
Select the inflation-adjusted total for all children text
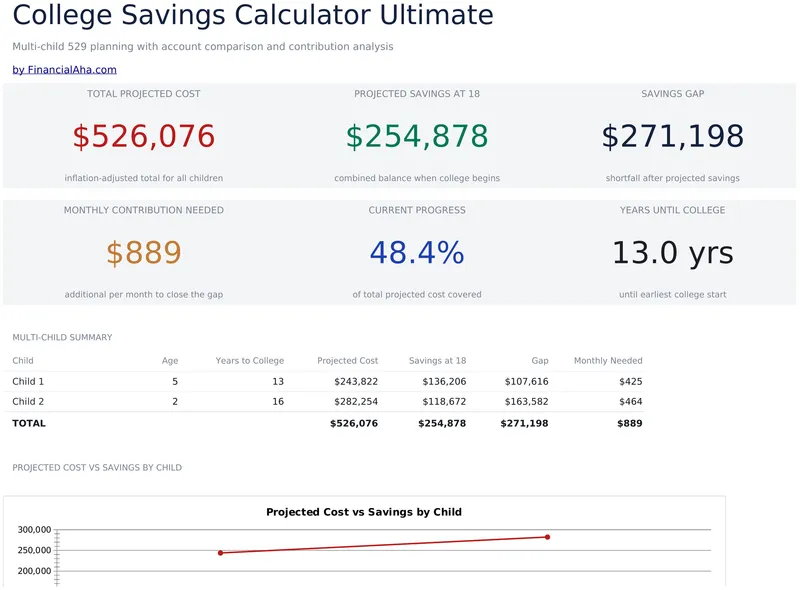(143, 178)
